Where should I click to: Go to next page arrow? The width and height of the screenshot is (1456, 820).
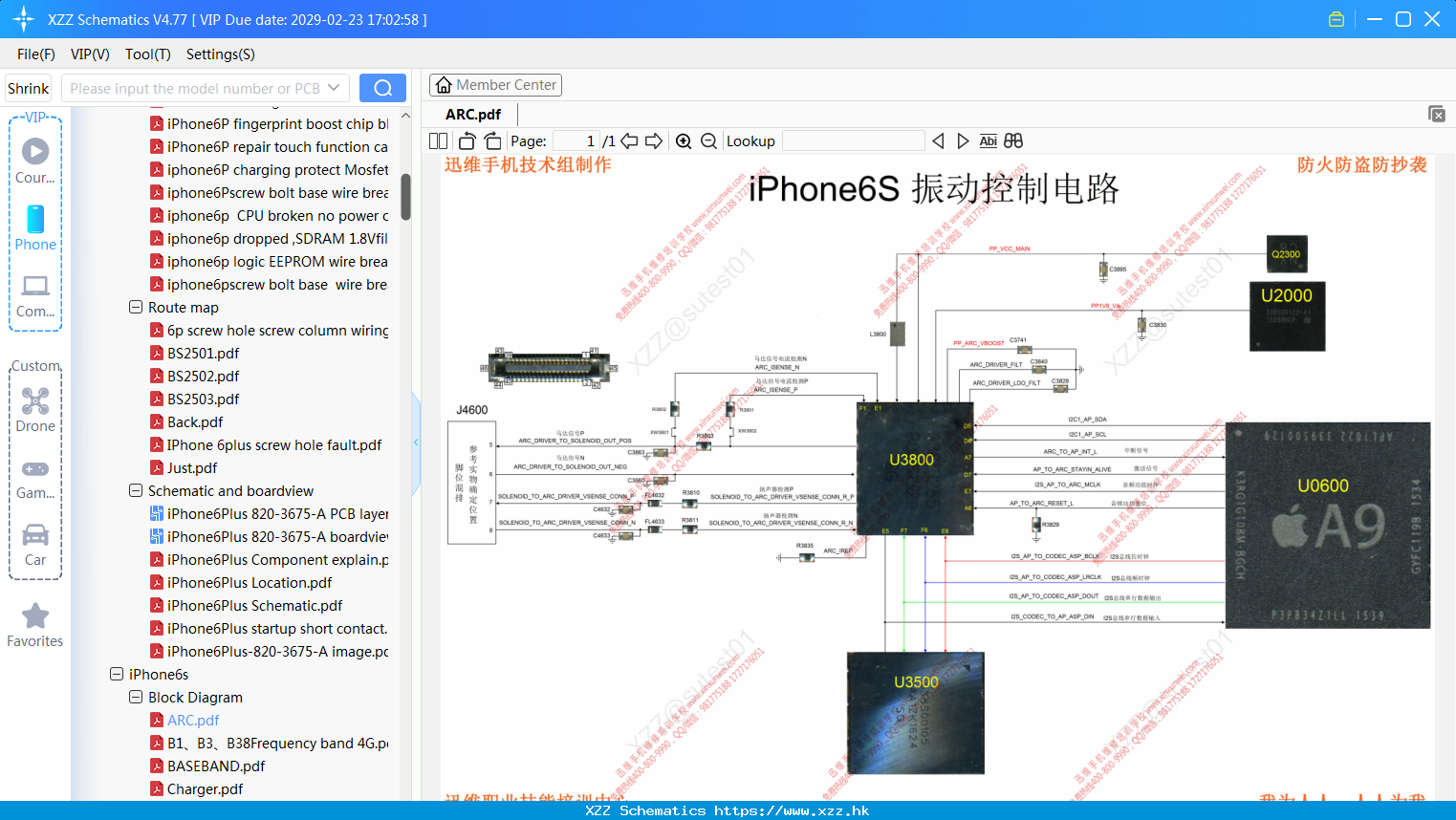654,140
